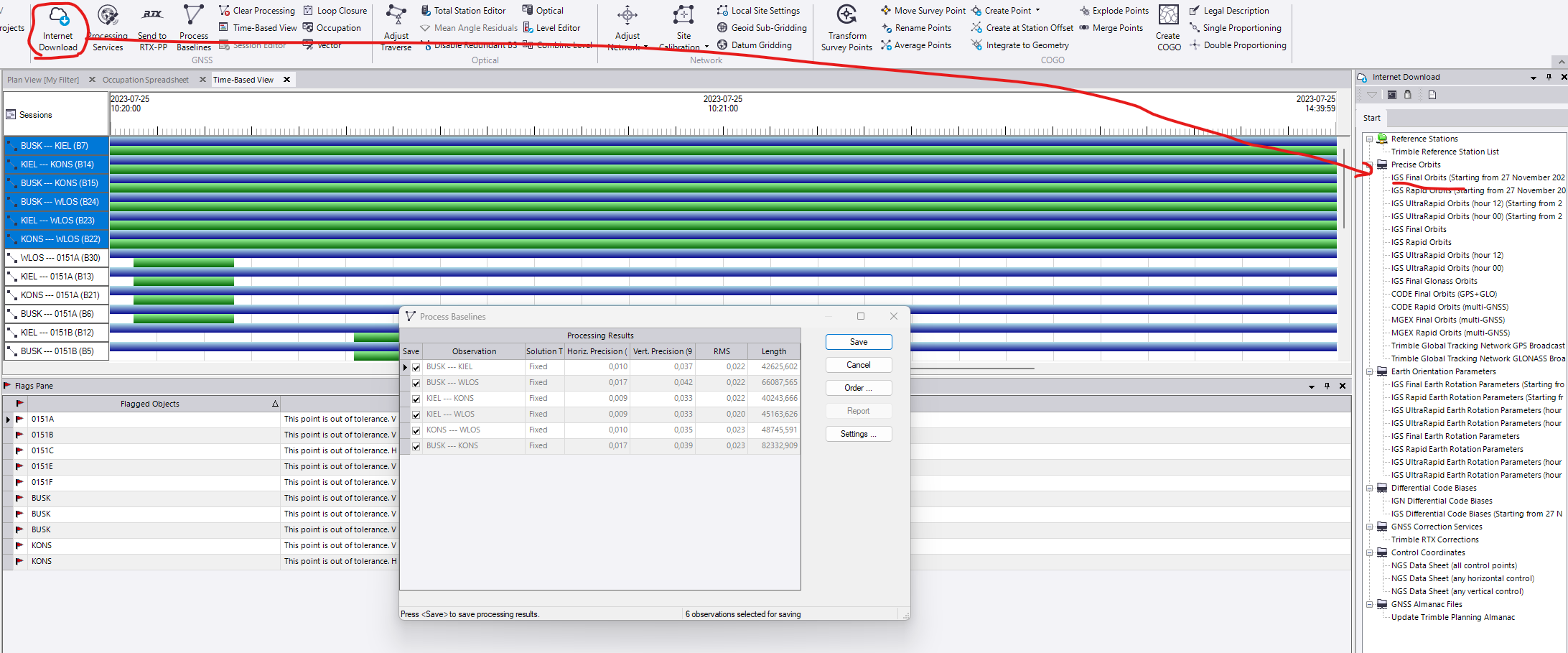Collapse the GNSS Almanac Files node

click(x=1370, y=604)
